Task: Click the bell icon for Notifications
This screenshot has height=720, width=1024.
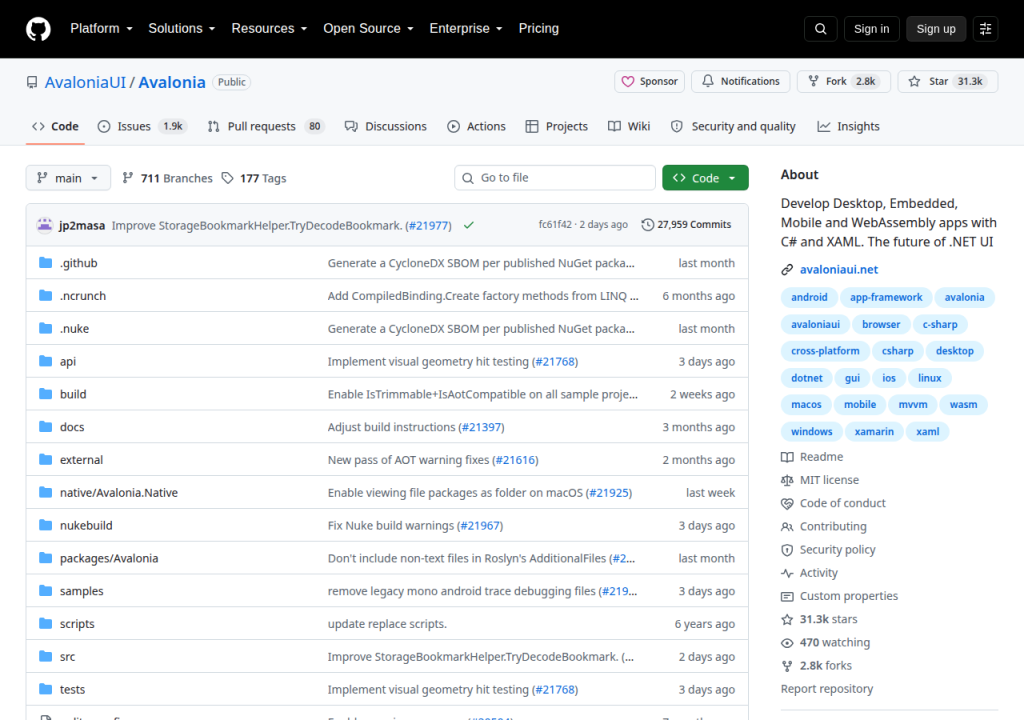Action: click(x=708, y=81)
